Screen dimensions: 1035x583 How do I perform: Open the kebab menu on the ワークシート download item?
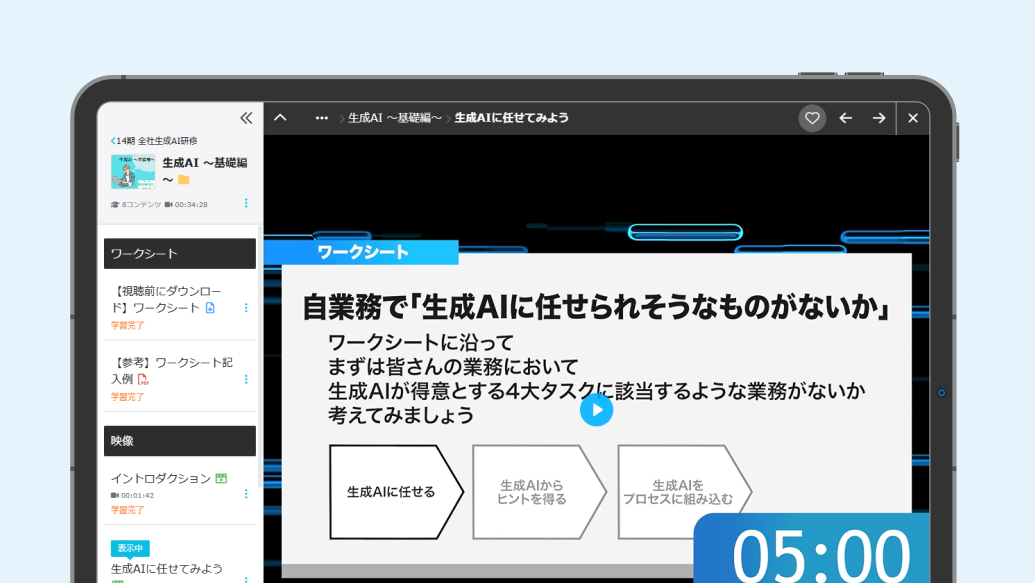point(246,308)
